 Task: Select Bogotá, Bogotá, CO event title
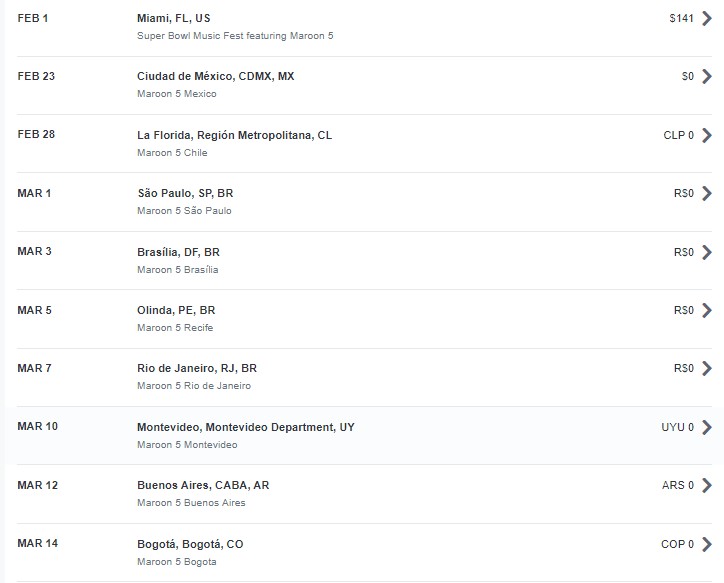tap(190, 545)
